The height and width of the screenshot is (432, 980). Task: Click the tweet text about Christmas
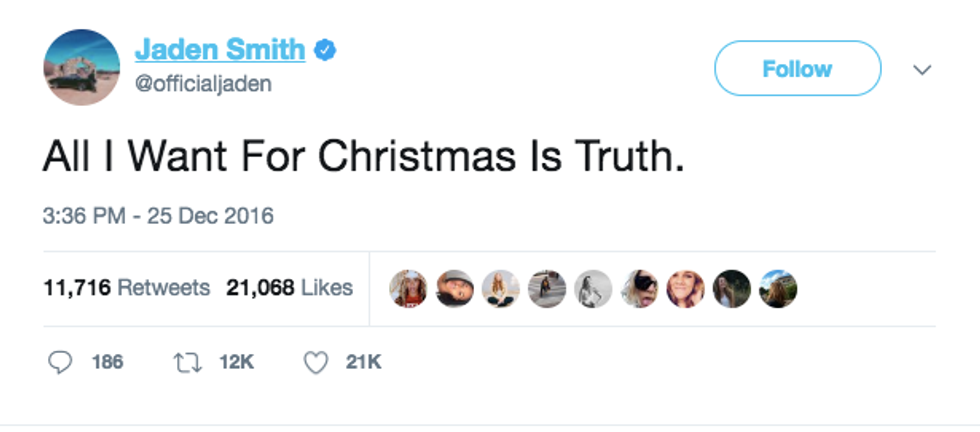(363, 159)
